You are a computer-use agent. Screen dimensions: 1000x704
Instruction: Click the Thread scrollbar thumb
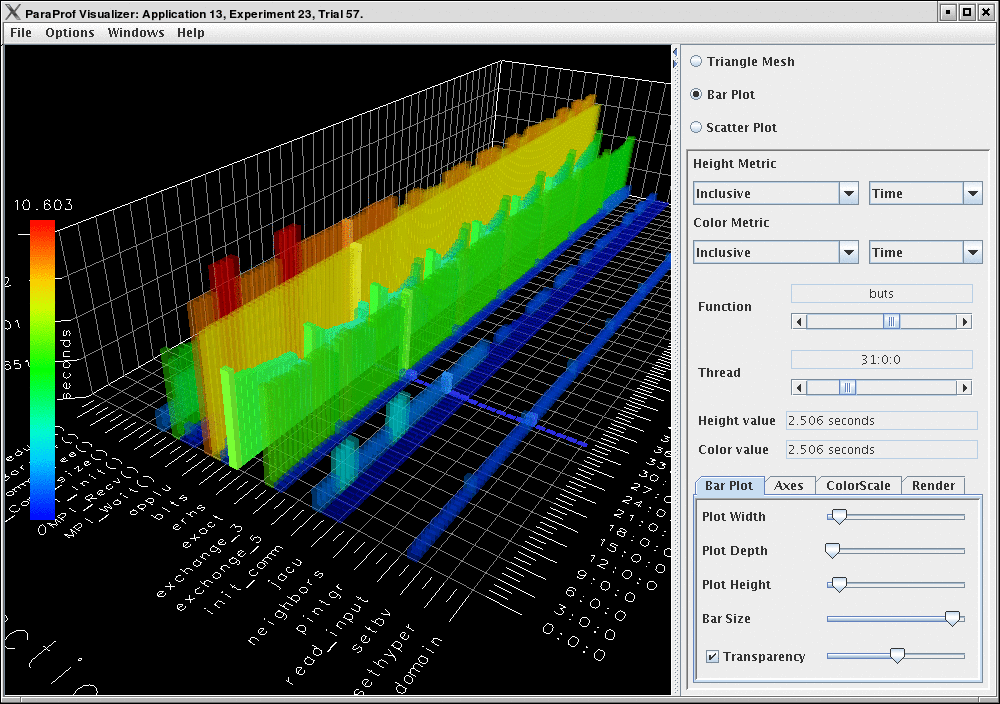pos(847,387)
